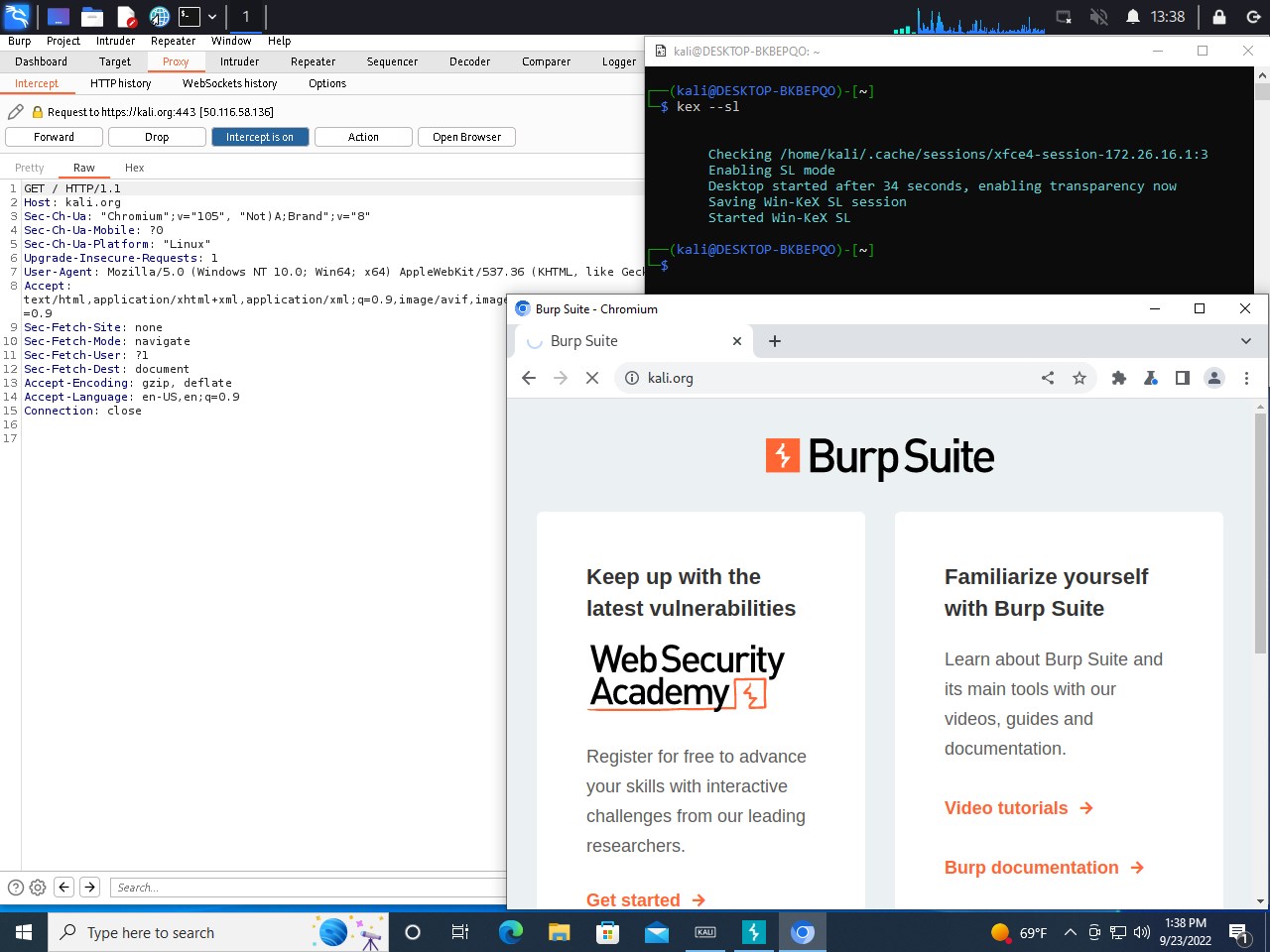This screenshot has width=1270, height=952.
Task: Unmute audio via the system tray speaker icon
Action: [x=1097, y=16]
